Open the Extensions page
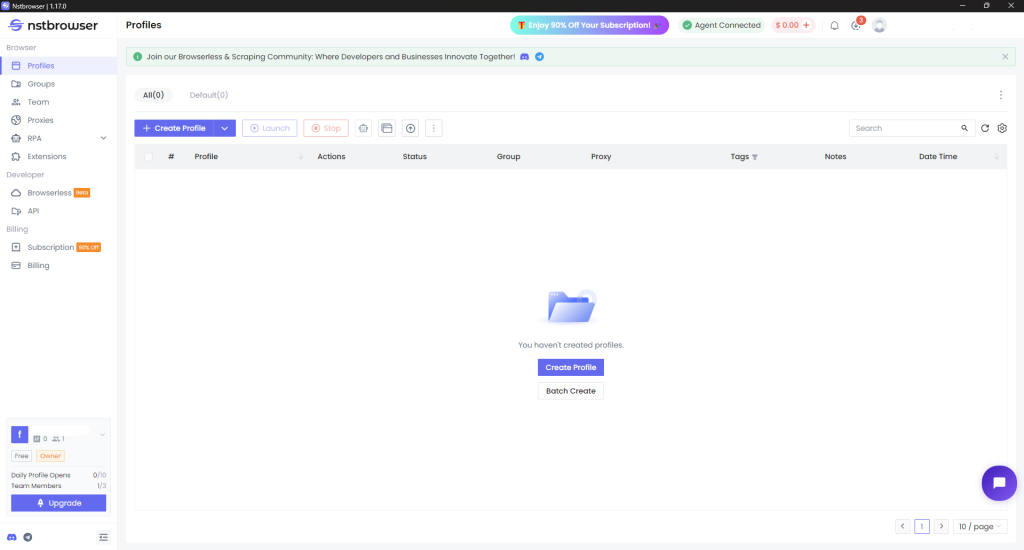 (x=59, y=157)
